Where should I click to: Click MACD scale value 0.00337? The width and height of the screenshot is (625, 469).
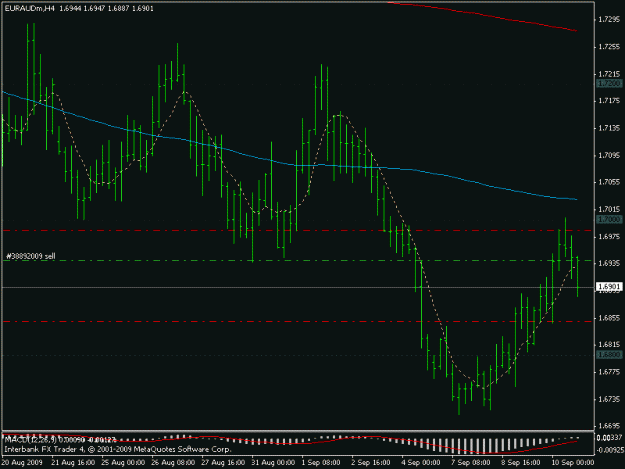(610, 438)
